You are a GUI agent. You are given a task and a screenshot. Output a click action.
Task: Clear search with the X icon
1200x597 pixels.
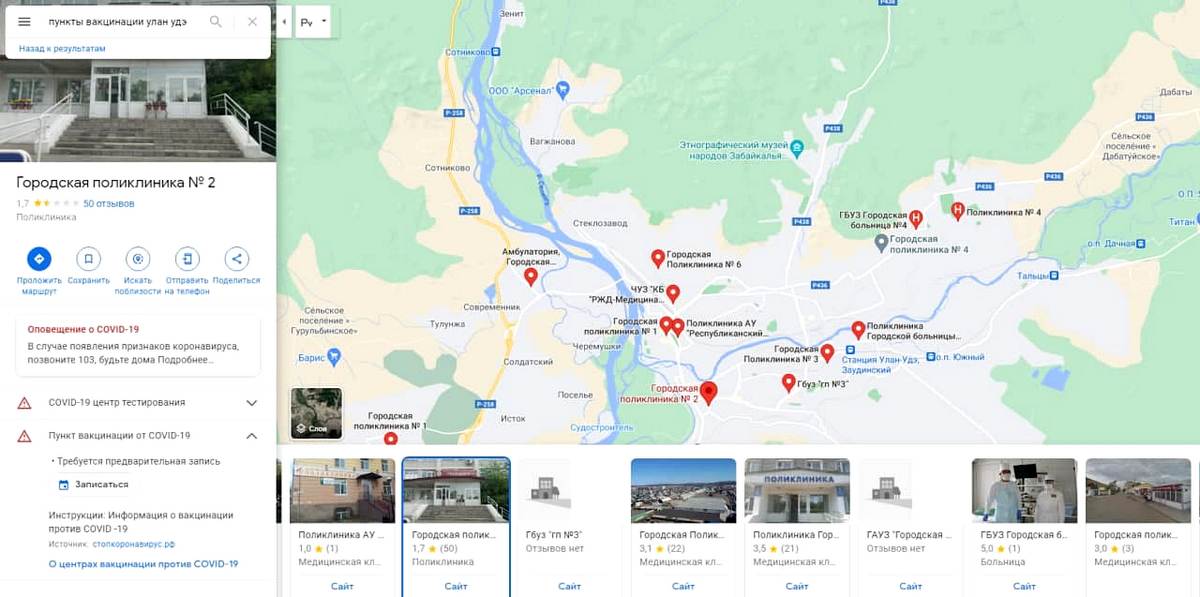coord(252,21)
